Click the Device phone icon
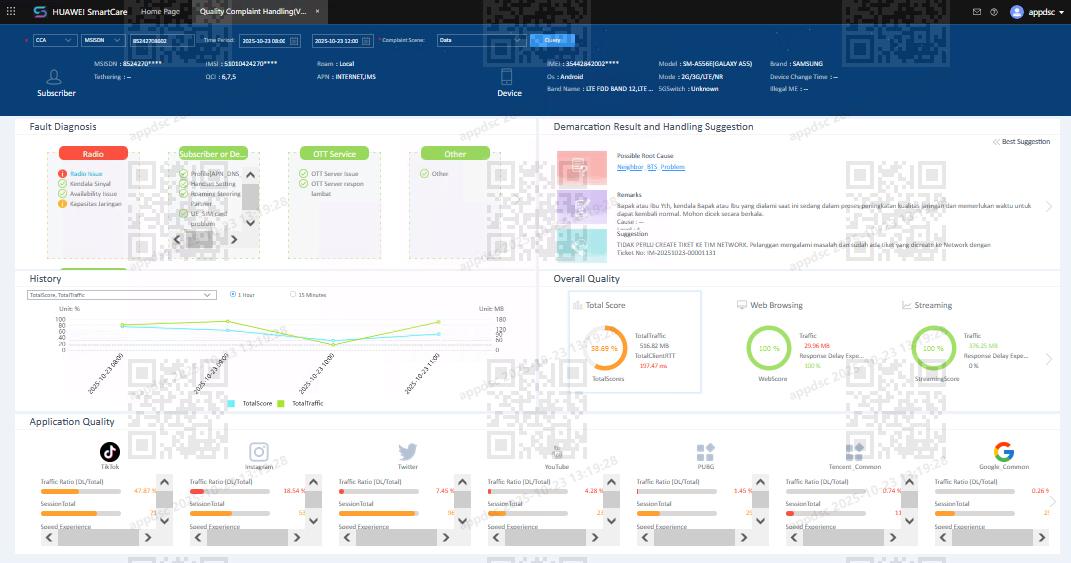Image resolution: width=1071 pixels, height=563 pixels. point(506,76)
